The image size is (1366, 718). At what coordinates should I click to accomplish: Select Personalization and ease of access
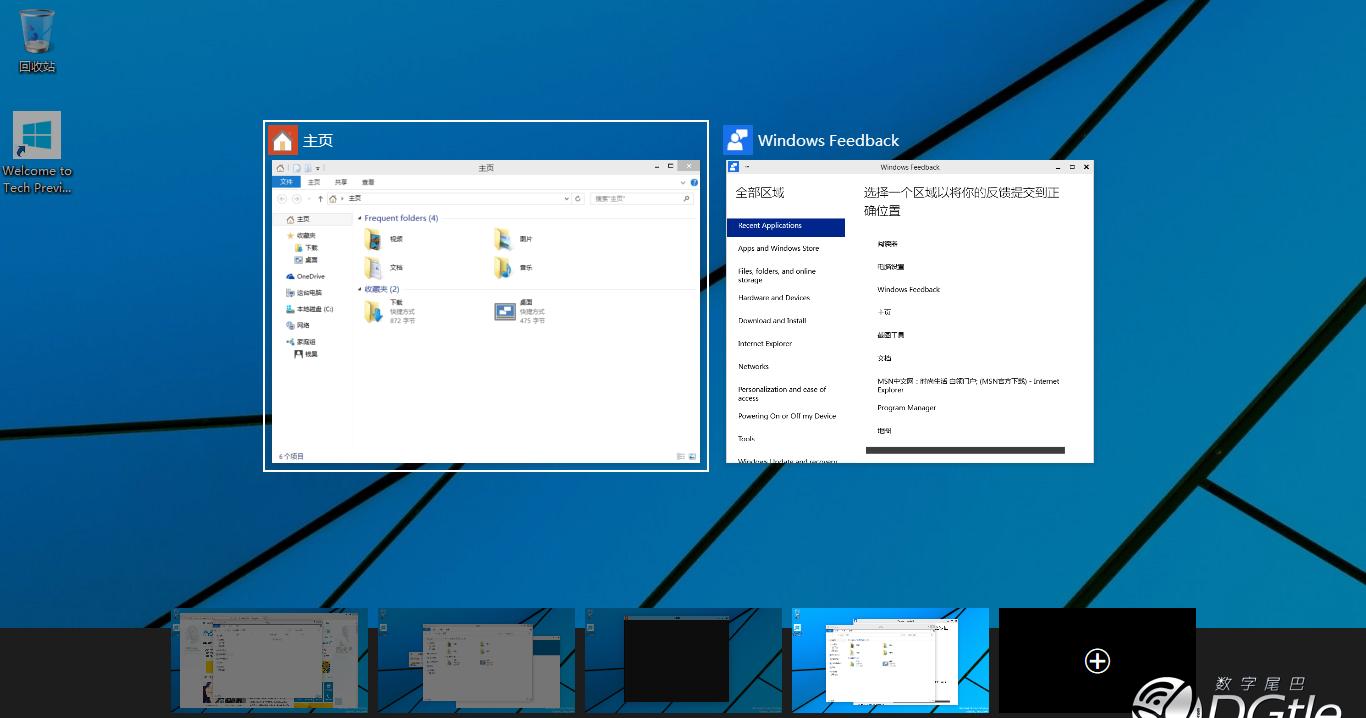[782, 394]
